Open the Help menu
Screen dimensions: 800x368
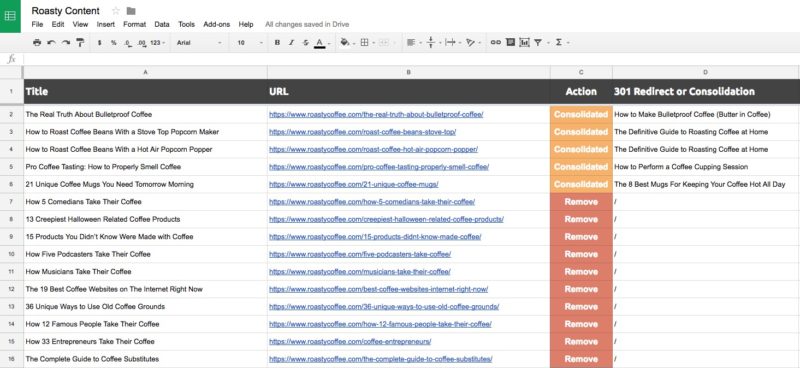click(246, 24)
